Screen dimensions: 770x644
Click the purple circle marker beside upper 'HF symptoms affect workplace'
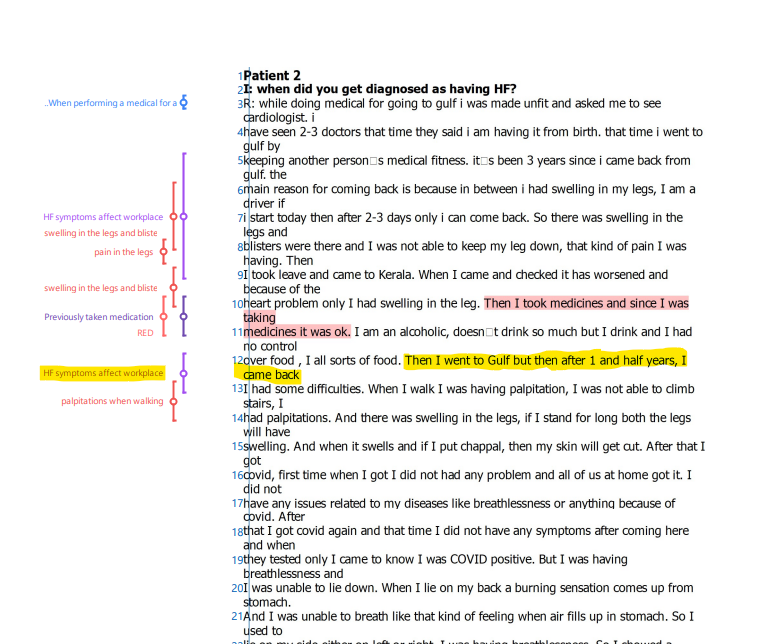point(183,217)
